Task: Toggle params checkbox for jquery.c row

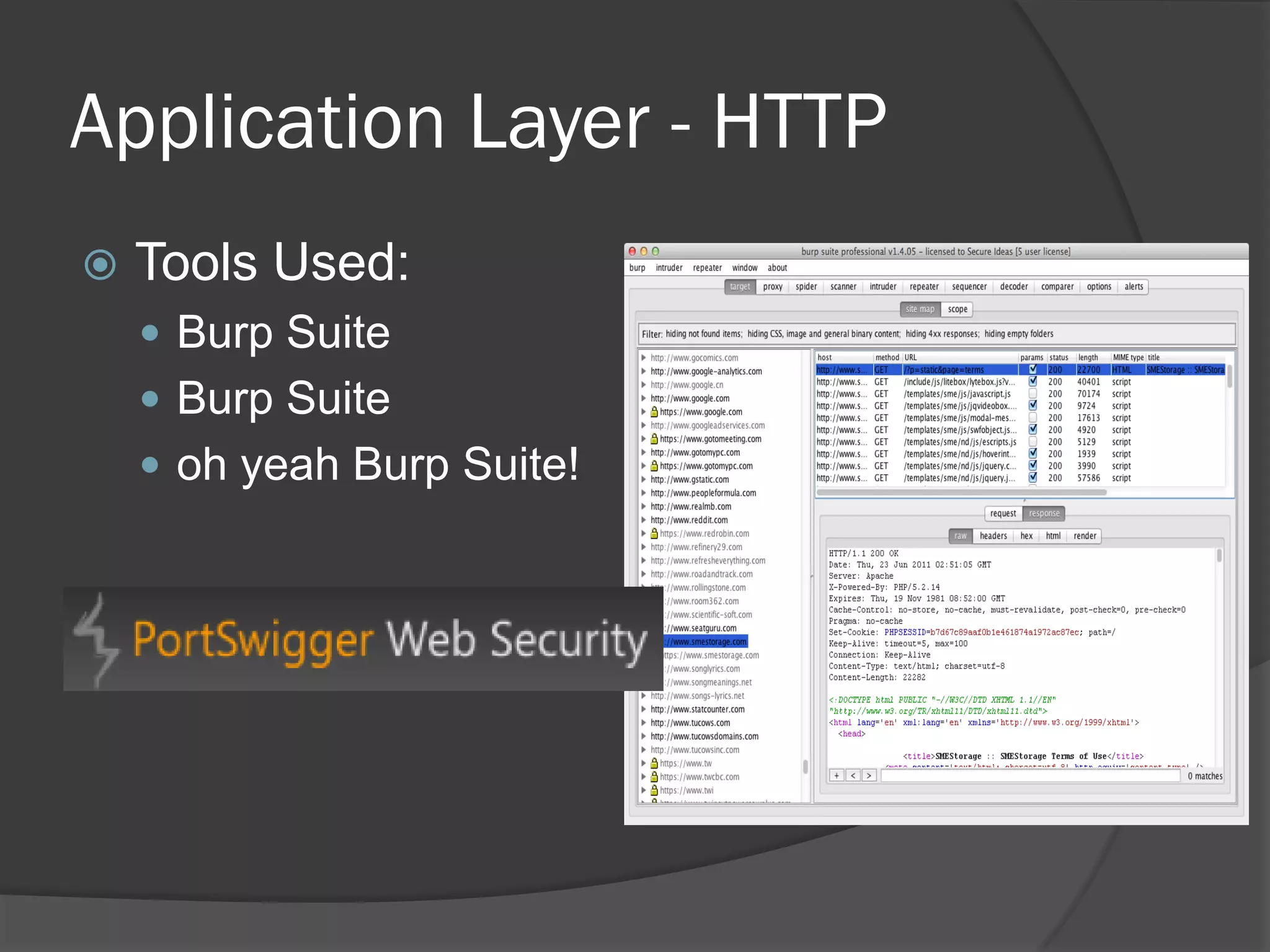Action: (x=1032, y=465)
